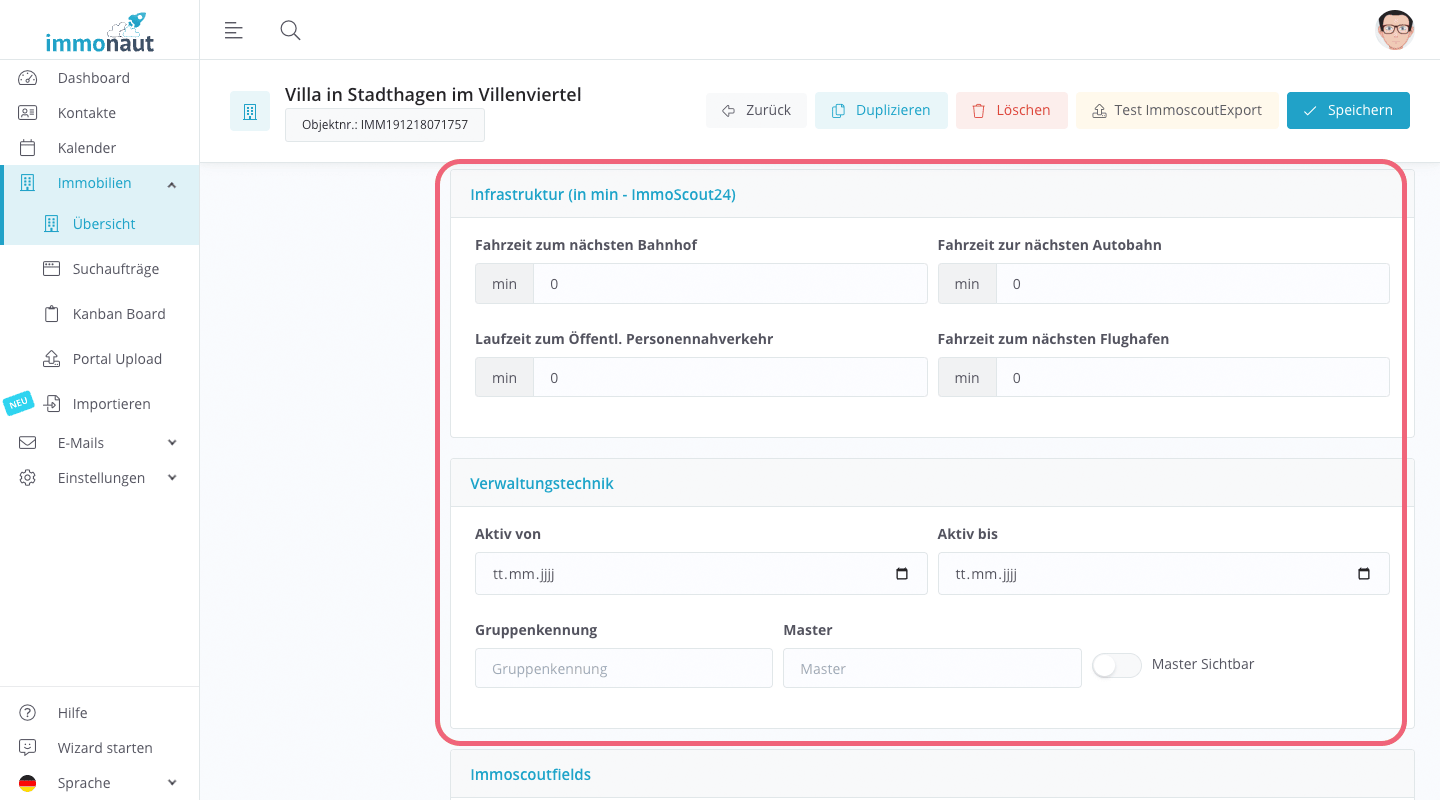The width and height of the screenshot is (1440, 800).
Task: Click the Löschen button
Action: 1011,110
